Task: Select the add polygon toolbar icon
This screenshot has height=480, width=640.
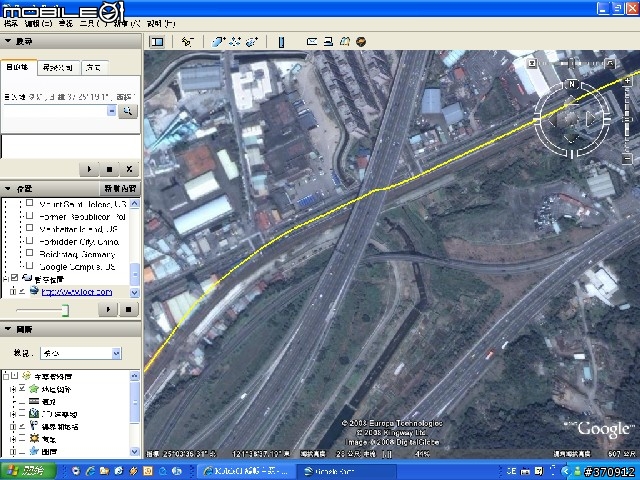Action: pyautogui.click(x=218, y=42)
